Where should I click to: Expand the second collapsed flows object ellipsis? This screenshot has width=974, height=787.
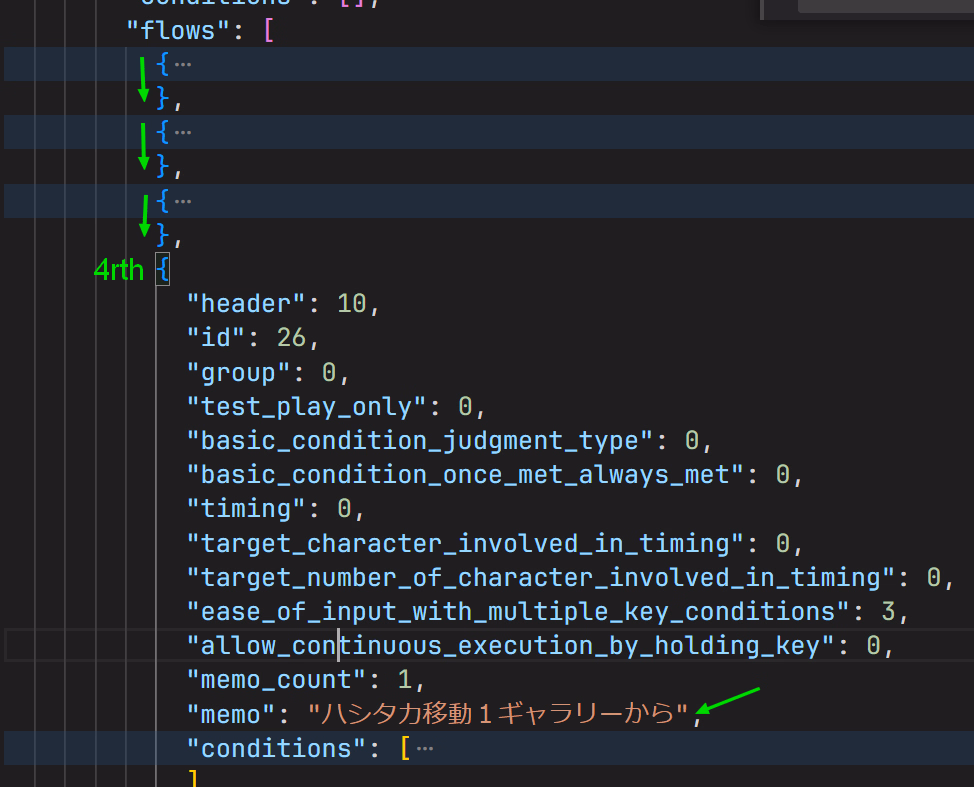[x=181, y=132]
